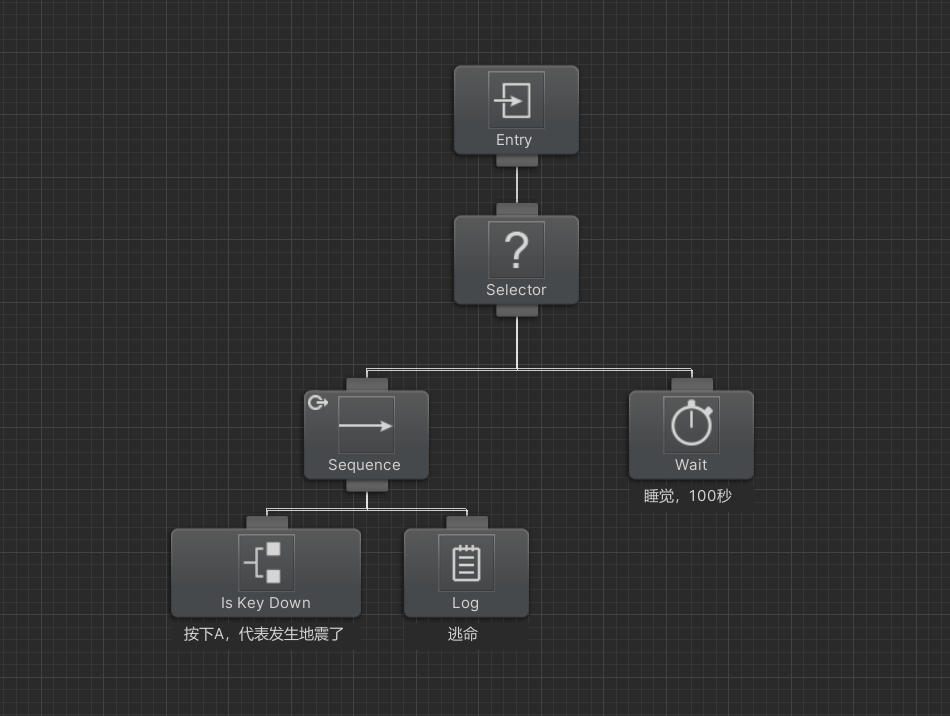Click the comment '睡觉，100秒' under Wait

pyautogui.click(x=688, y=496)
